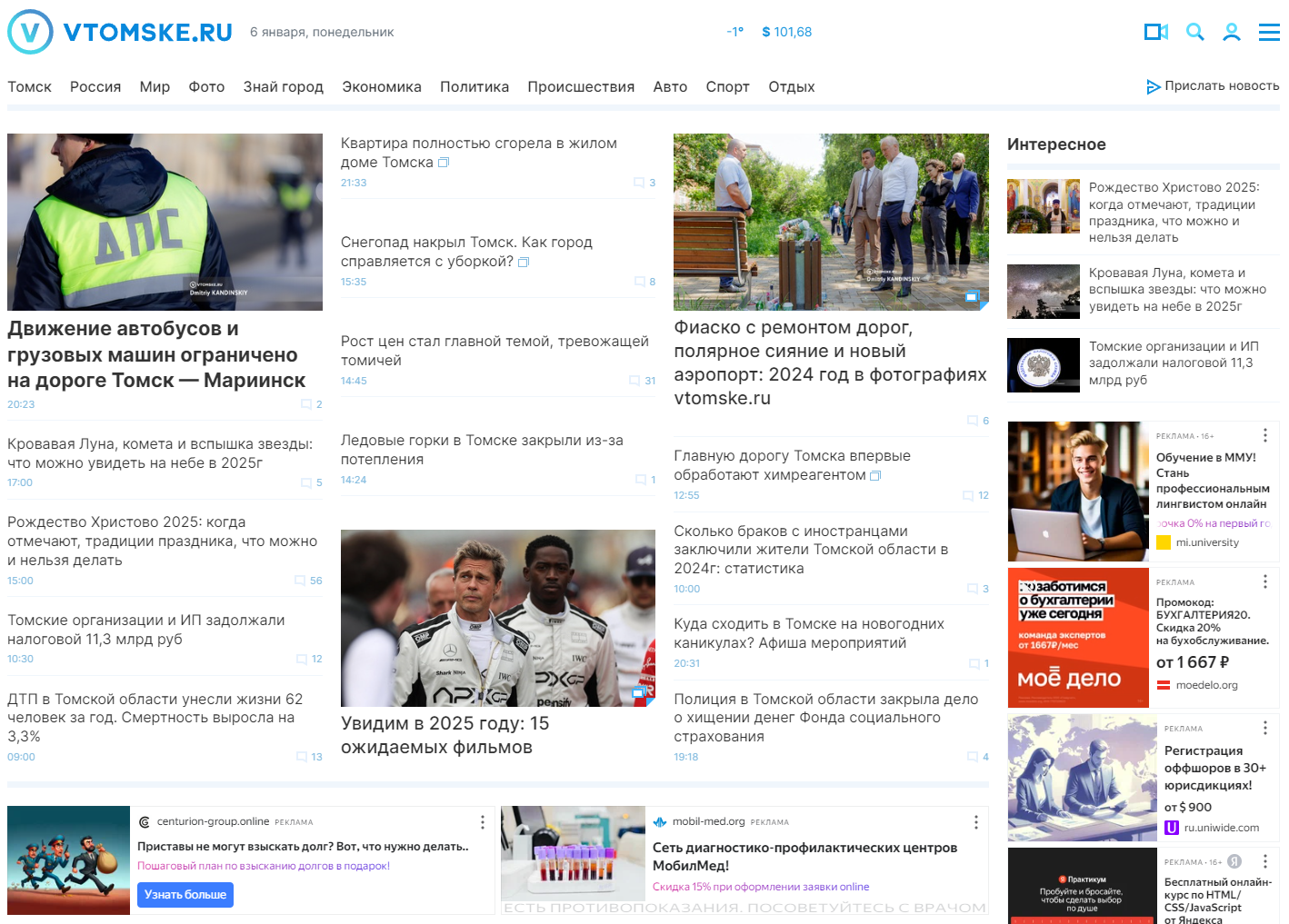Click Кровавая Луна thumbnail in Интересное

pyautogui.click(x=1044, y=292)
